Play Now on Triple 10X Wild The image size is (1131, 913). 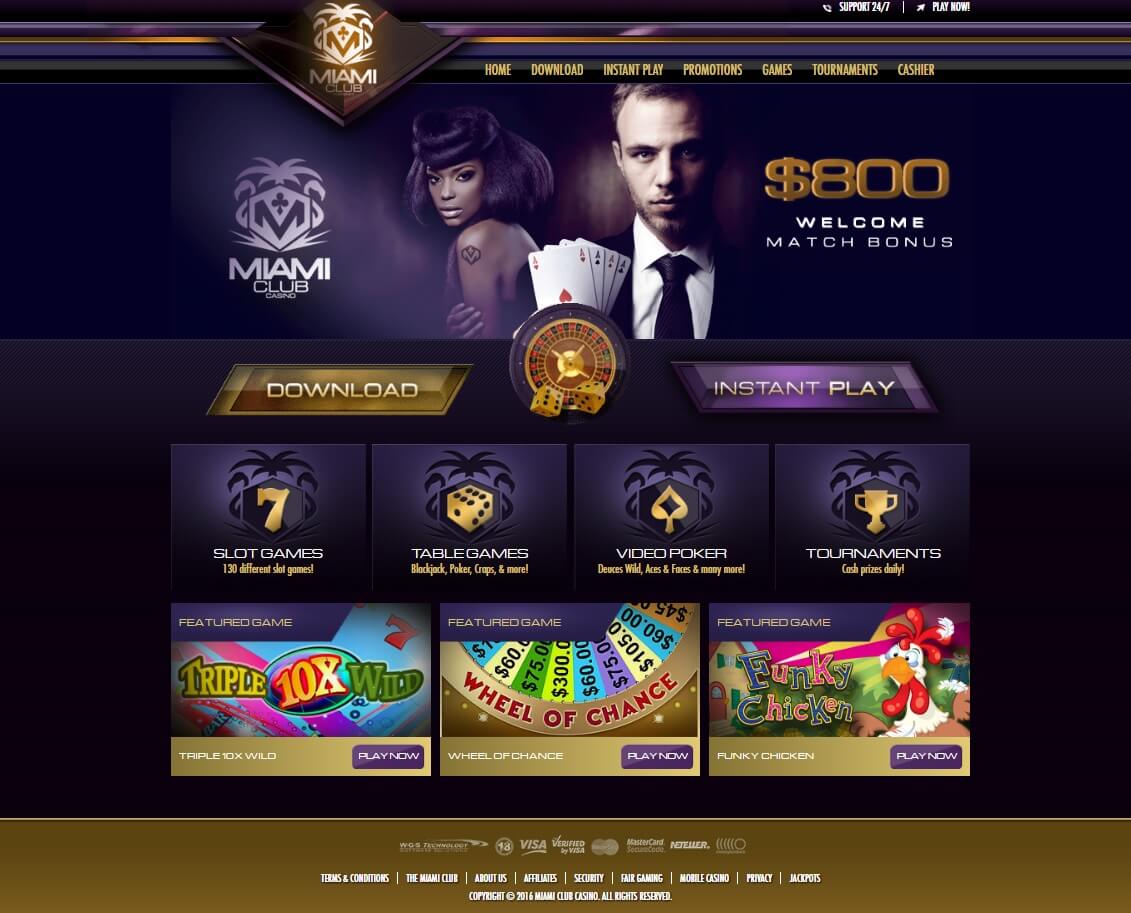click(x=388, y=756)
